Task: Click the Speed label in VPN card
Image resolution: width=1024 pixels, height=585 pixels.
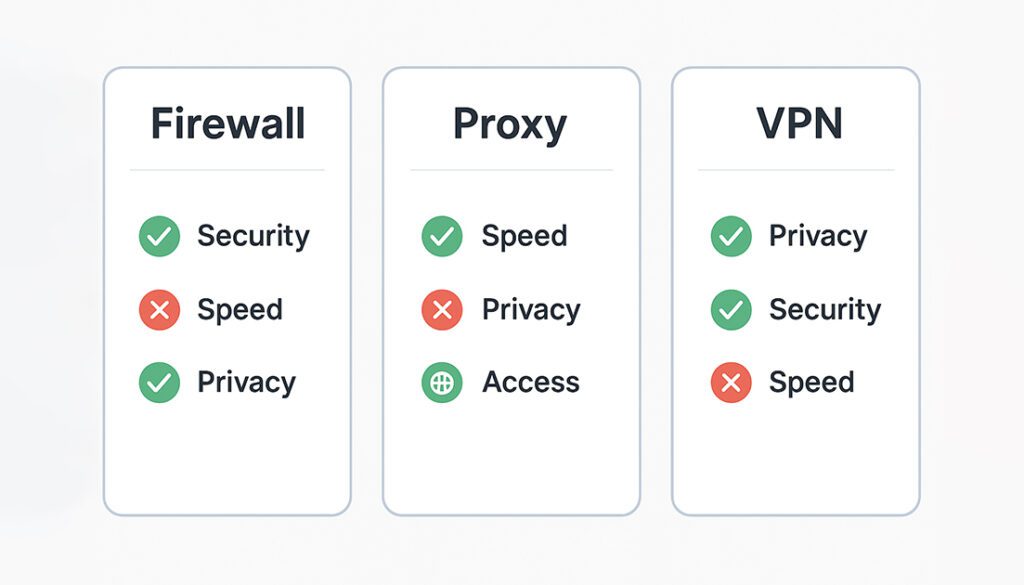Action: point(812,383)
